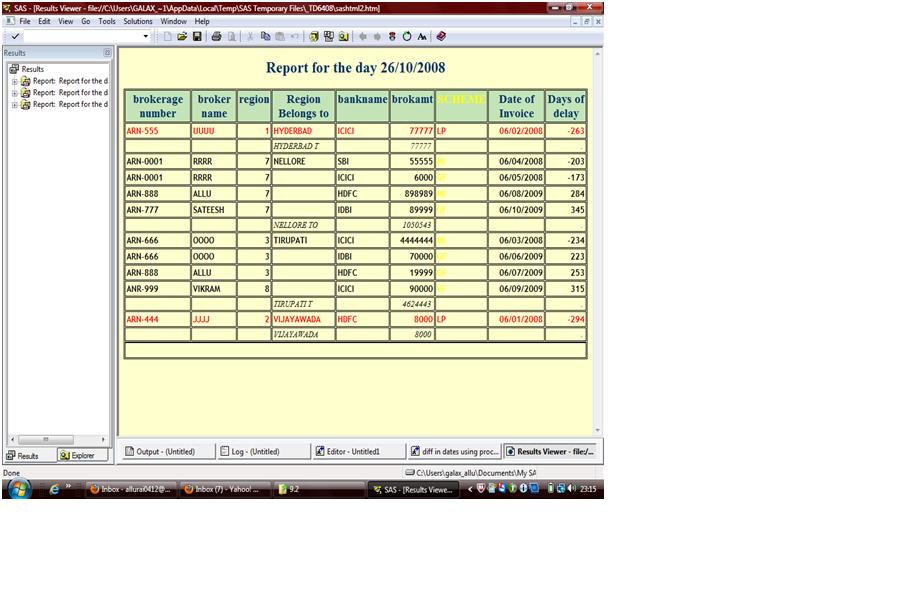Click inside the command input box

(82, 36)
